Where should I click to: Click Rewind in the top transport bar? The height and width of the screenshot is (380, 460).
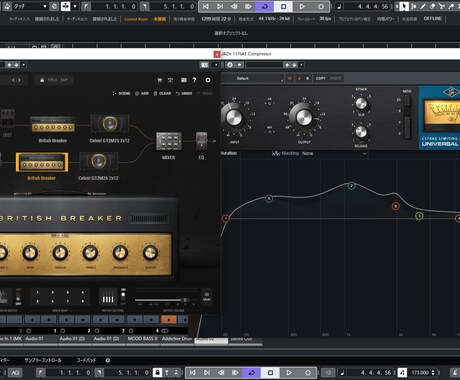point(234,6)
